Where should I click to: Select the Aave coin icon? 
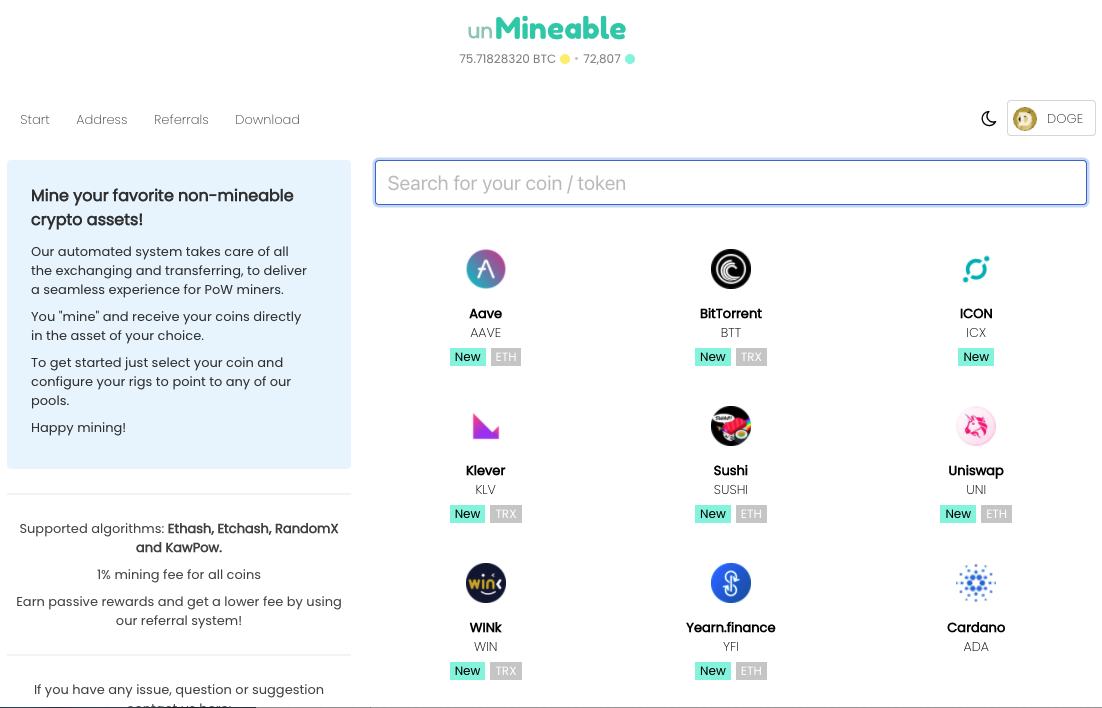coord(486,269)
